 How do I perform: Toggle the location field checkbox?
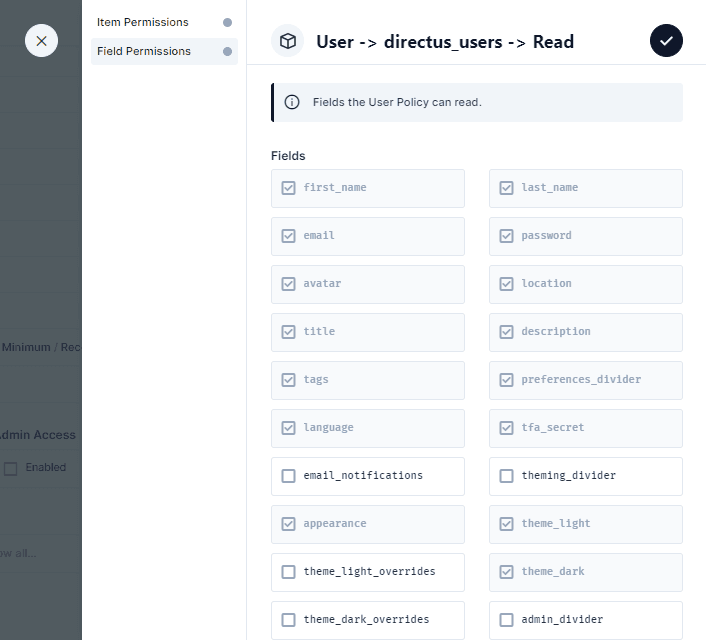pyautogui.click(x=506, y=284)
